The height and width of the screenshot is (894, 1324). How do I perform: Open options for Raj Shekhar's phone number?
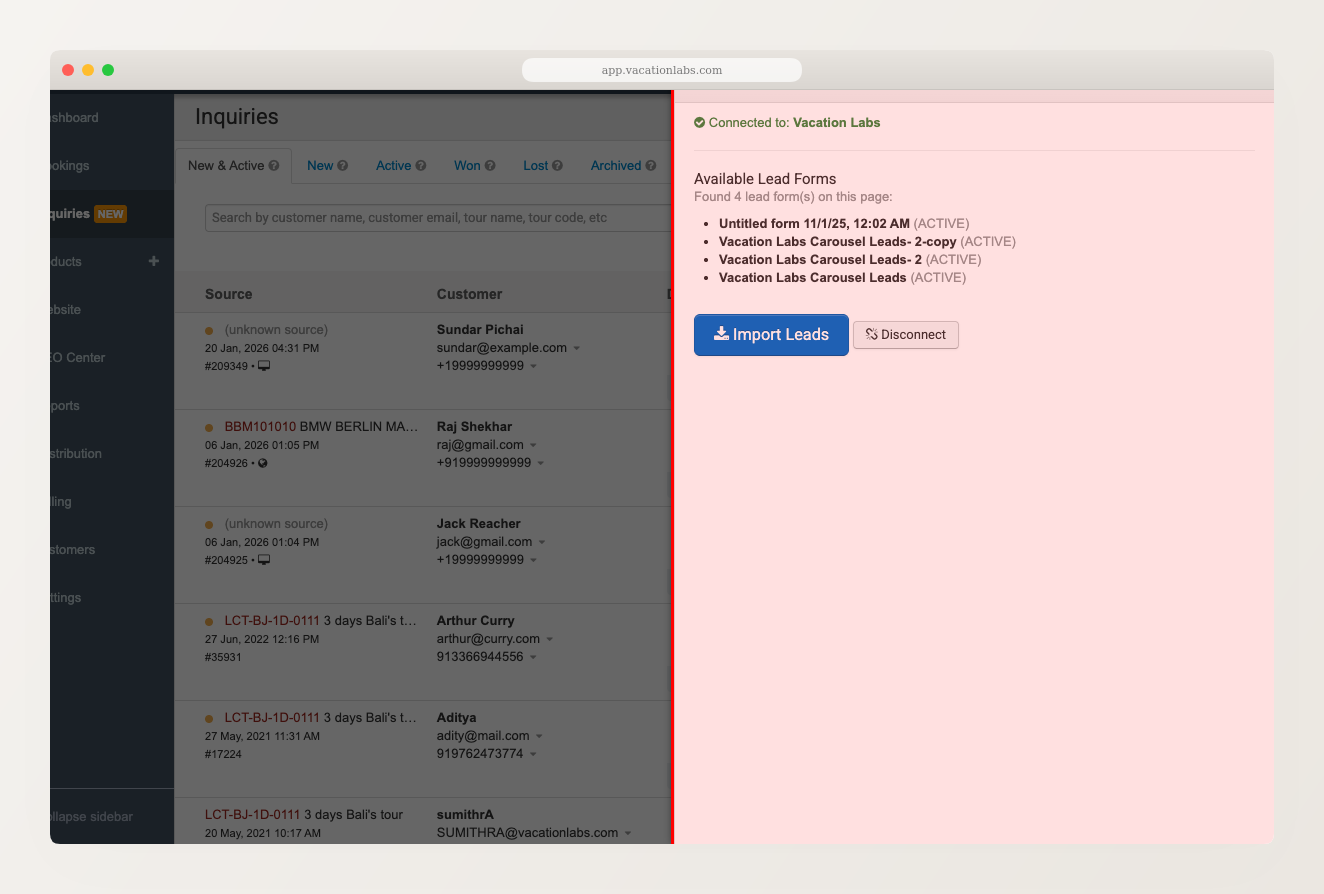(x=541, y=463)
